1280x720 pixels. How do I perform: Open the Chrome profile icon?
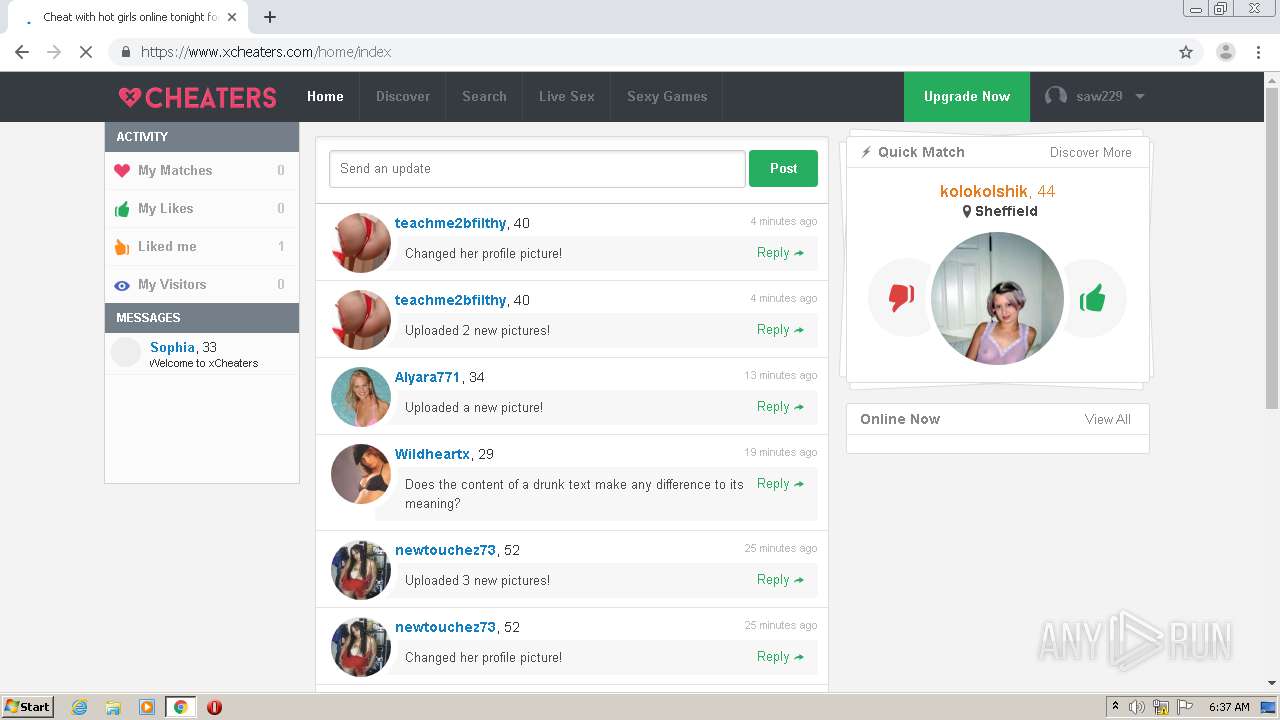1225,52
